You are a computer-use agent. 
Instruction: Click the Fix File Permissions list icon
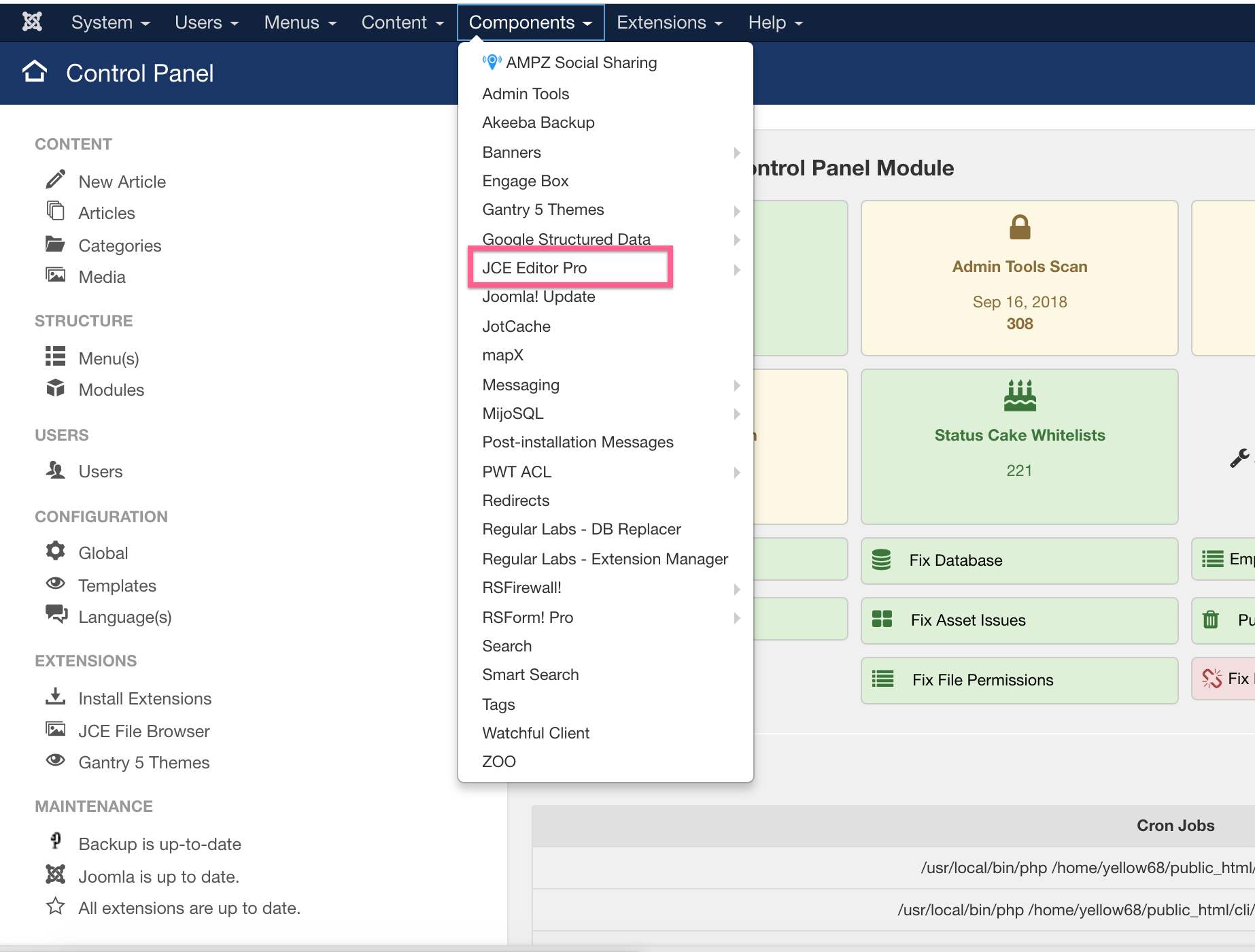(882, 679)
